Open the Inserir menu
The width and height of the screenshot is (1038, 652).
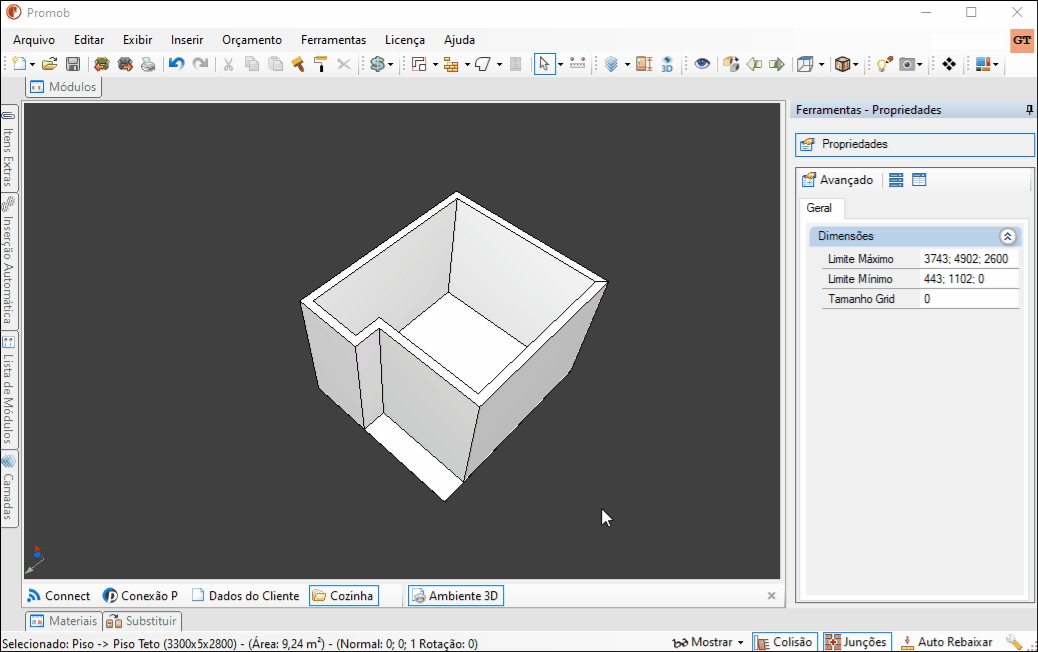click(187, 40)
